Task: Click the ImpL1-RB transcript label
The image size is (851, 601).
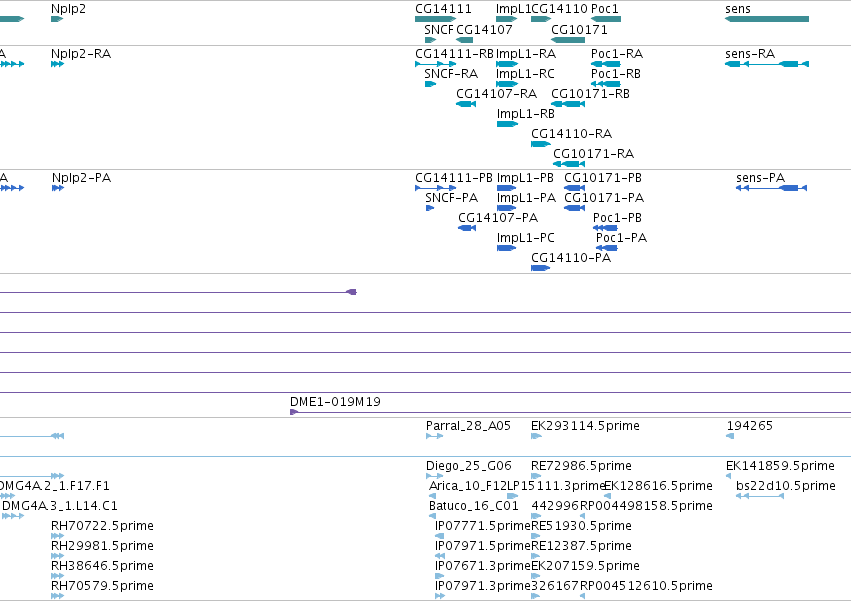Action: 526,114
